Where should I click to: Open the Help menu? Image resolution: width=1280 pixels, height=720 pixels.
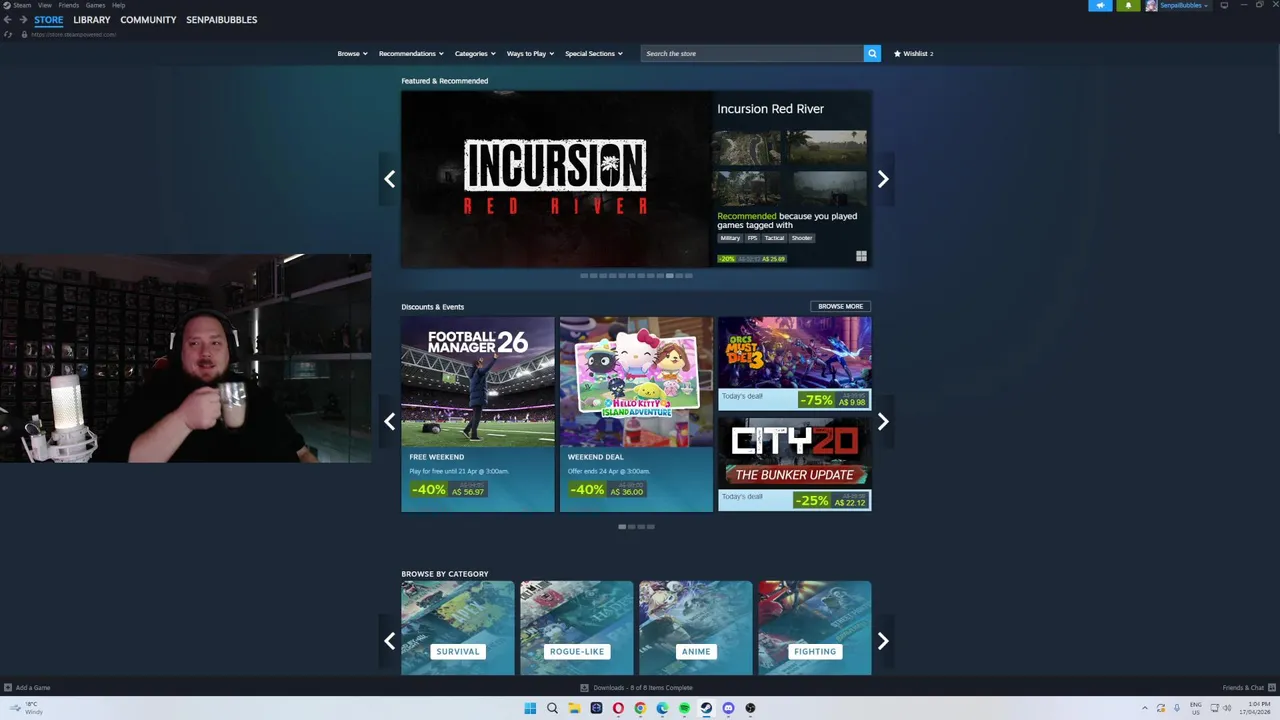coord(118,5)
